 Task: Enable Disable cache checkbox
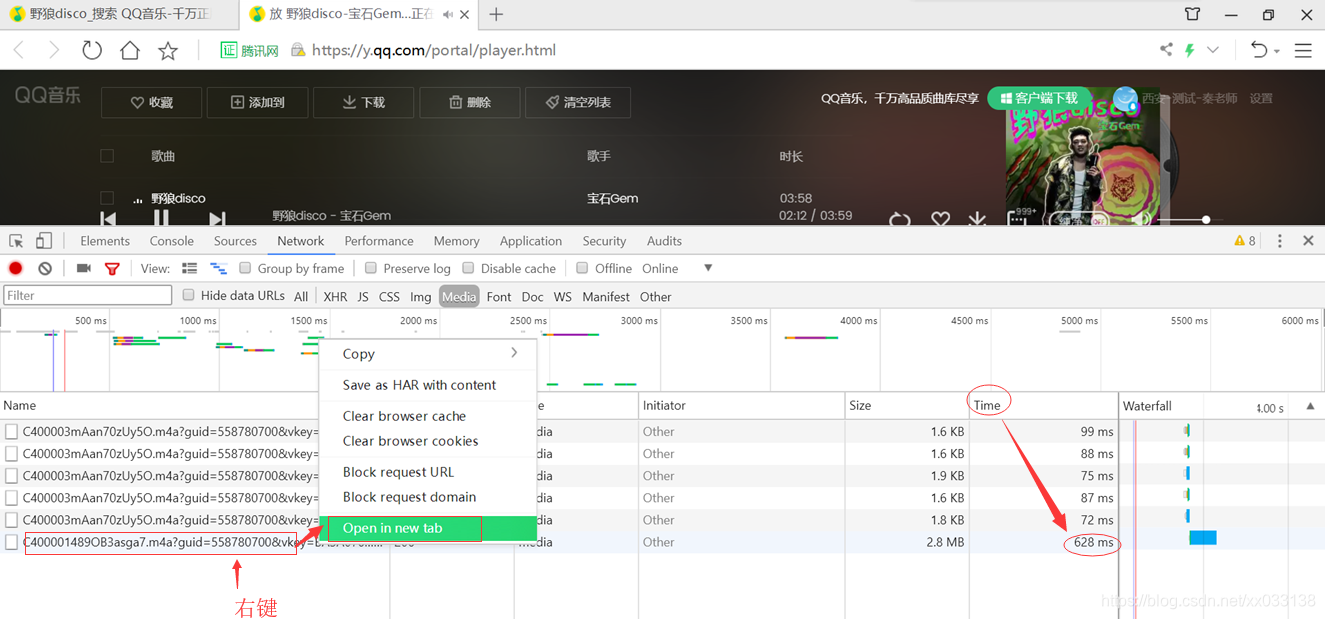tap(468, 268)
